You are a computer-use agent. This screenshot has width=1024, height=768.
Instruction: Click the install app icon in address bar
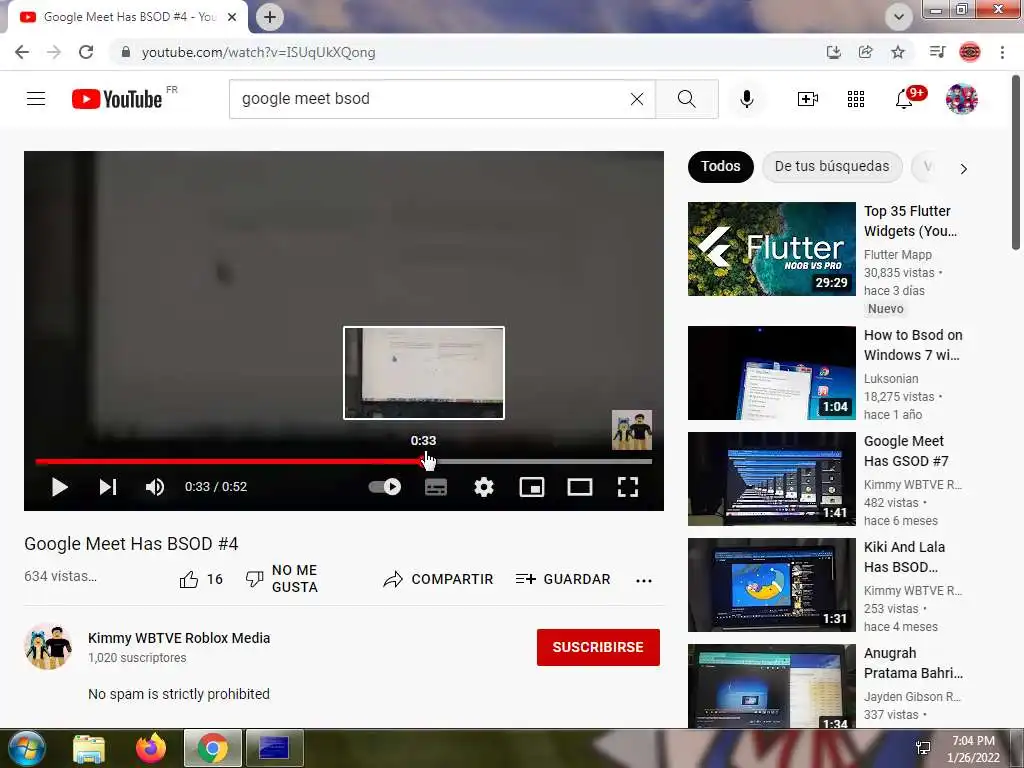pos(833,52)
